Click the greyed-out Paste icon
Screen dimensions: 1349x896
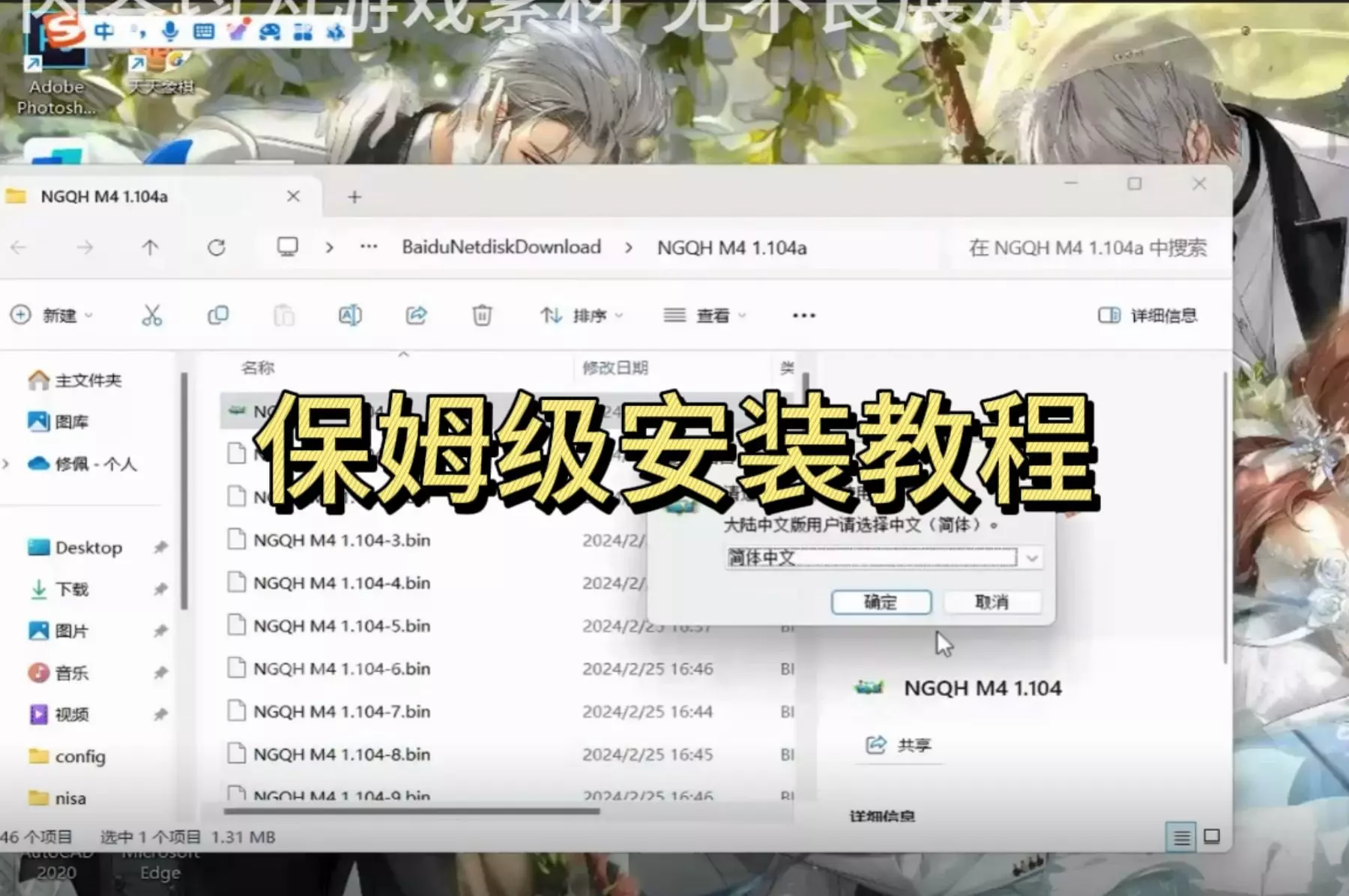pos(284,315)
